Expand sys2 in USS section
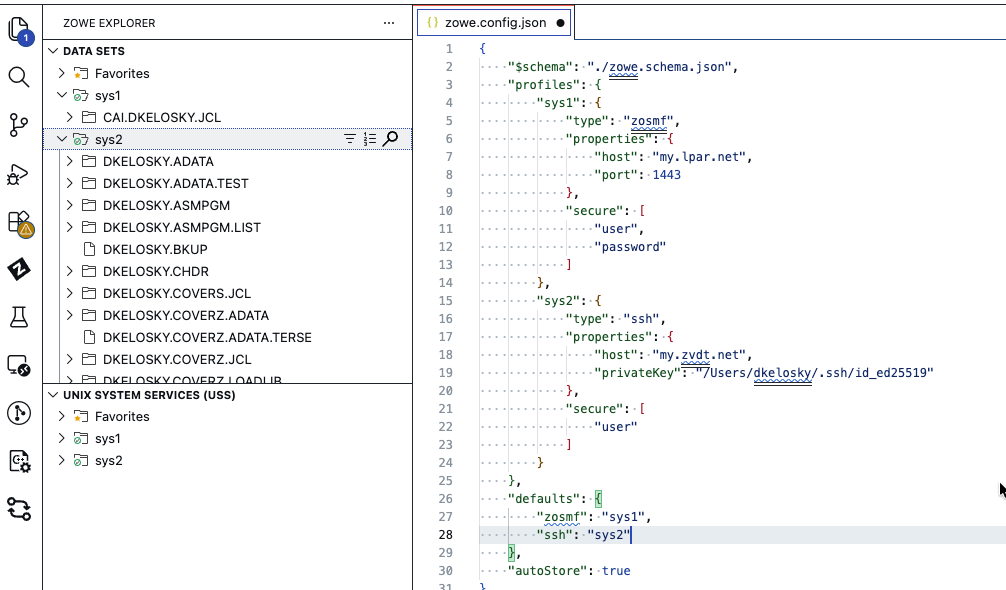This screenshot has width=1006, height=590. pyautogui.click(x=62, y=460)
